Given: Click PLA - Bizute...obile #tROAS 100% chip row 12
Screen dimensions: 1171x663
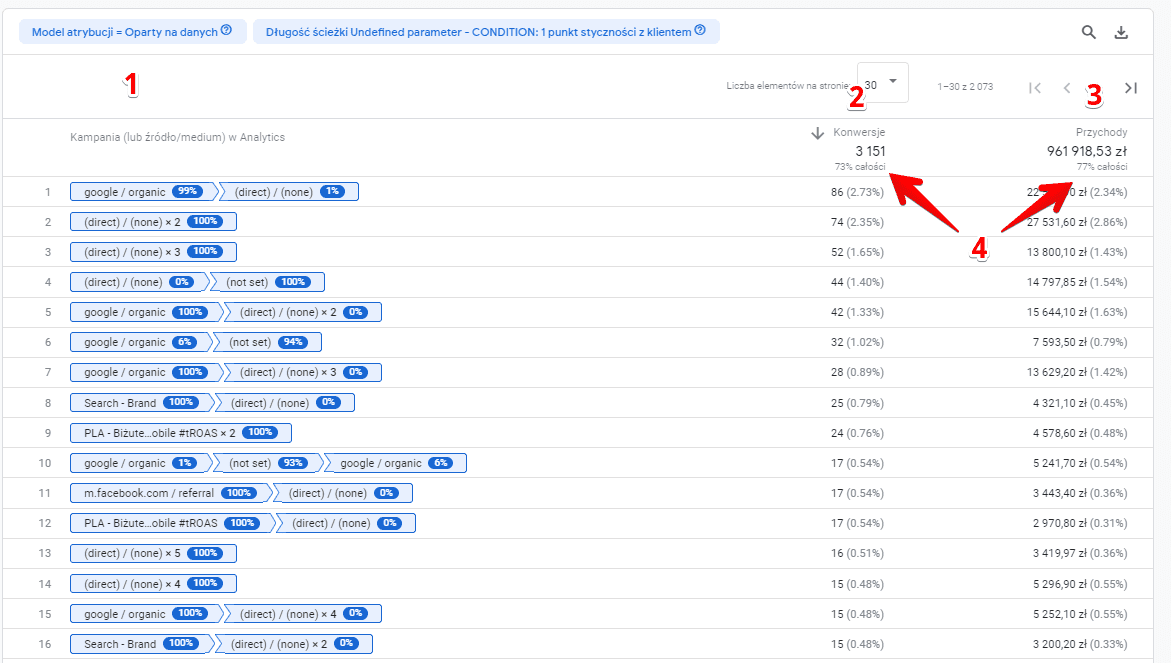Looking at the screenshot, I should pos(171,523).
